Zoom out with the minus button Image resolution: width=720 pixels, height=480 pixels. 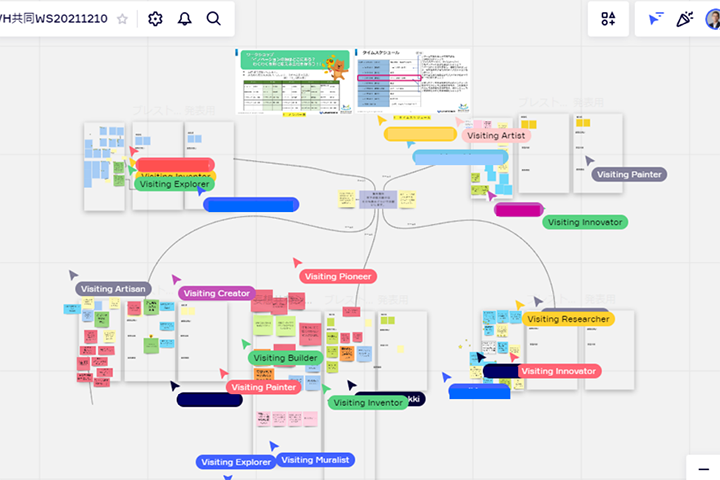click(703, 467)
